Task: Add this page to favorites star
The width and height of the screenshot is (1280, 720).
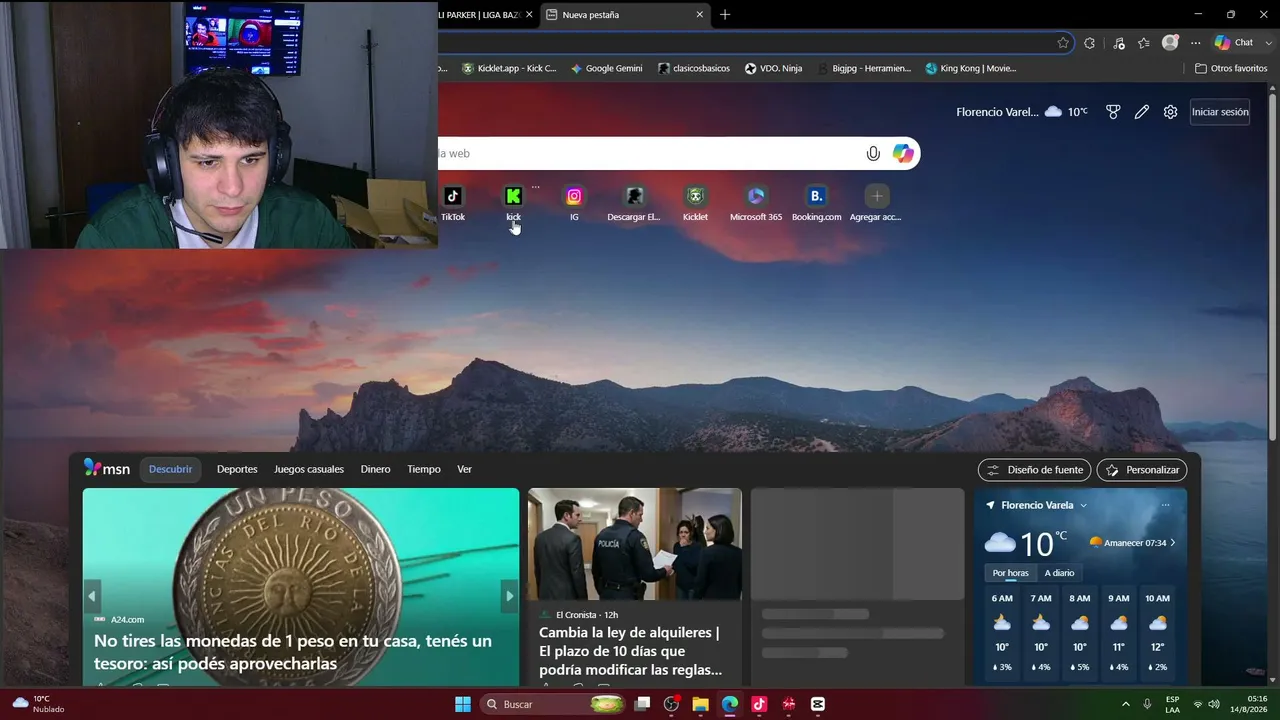Action: pos(1063,43)
